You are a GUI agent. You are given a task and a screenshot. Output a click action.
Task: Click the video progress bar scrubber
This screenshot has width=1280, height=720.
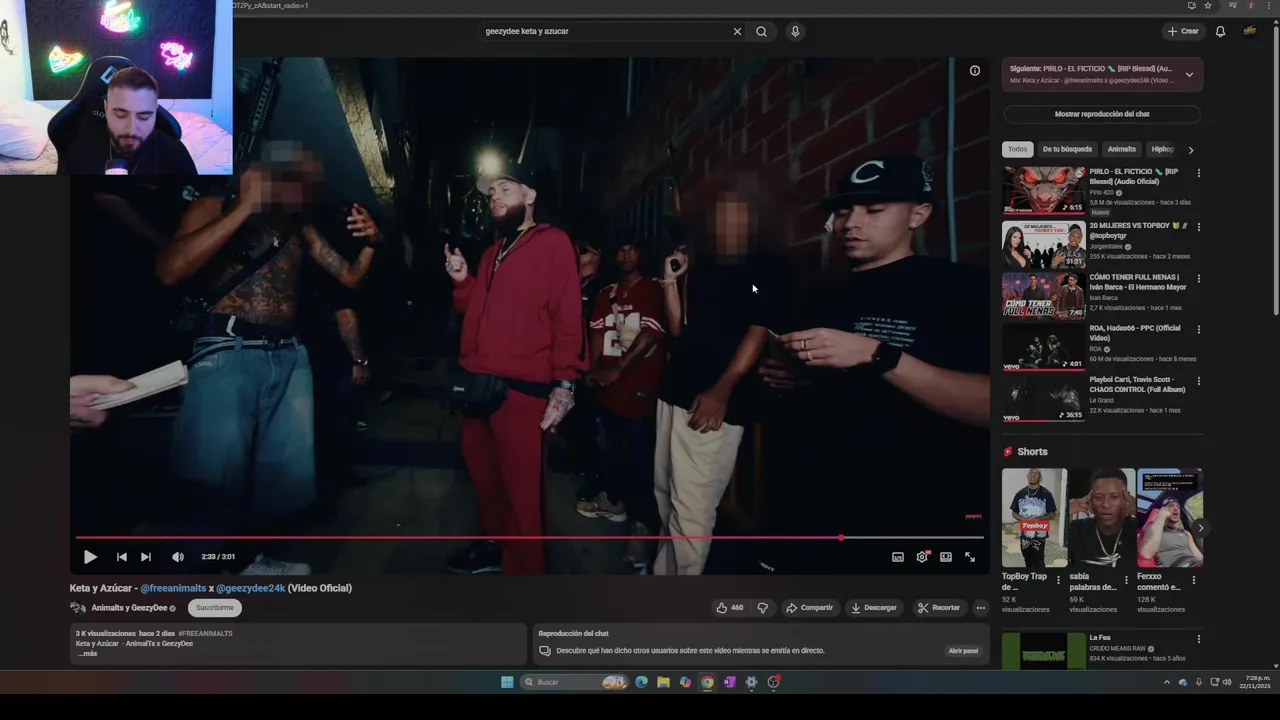(841, 538)
